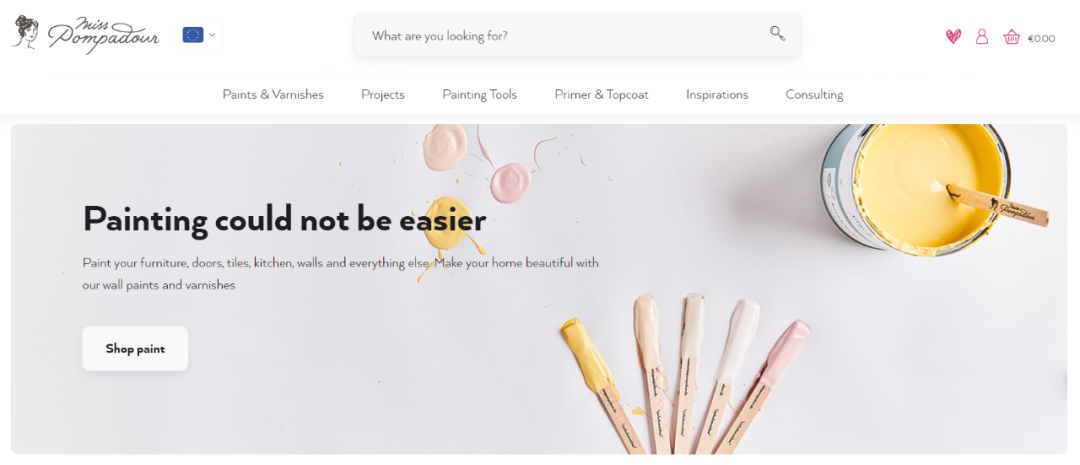The image size is (1080, 465).
Task: Click the lady portrait in logo
Action: pyautogui.click(x=26, y=32)
